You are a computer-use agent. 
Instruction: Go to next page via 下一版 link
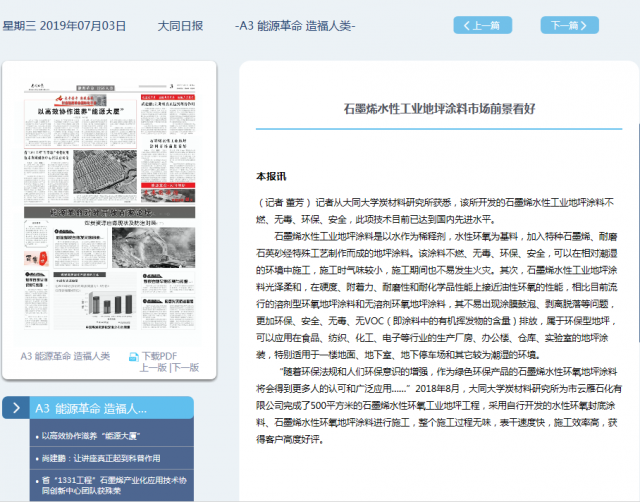point(185,368)
